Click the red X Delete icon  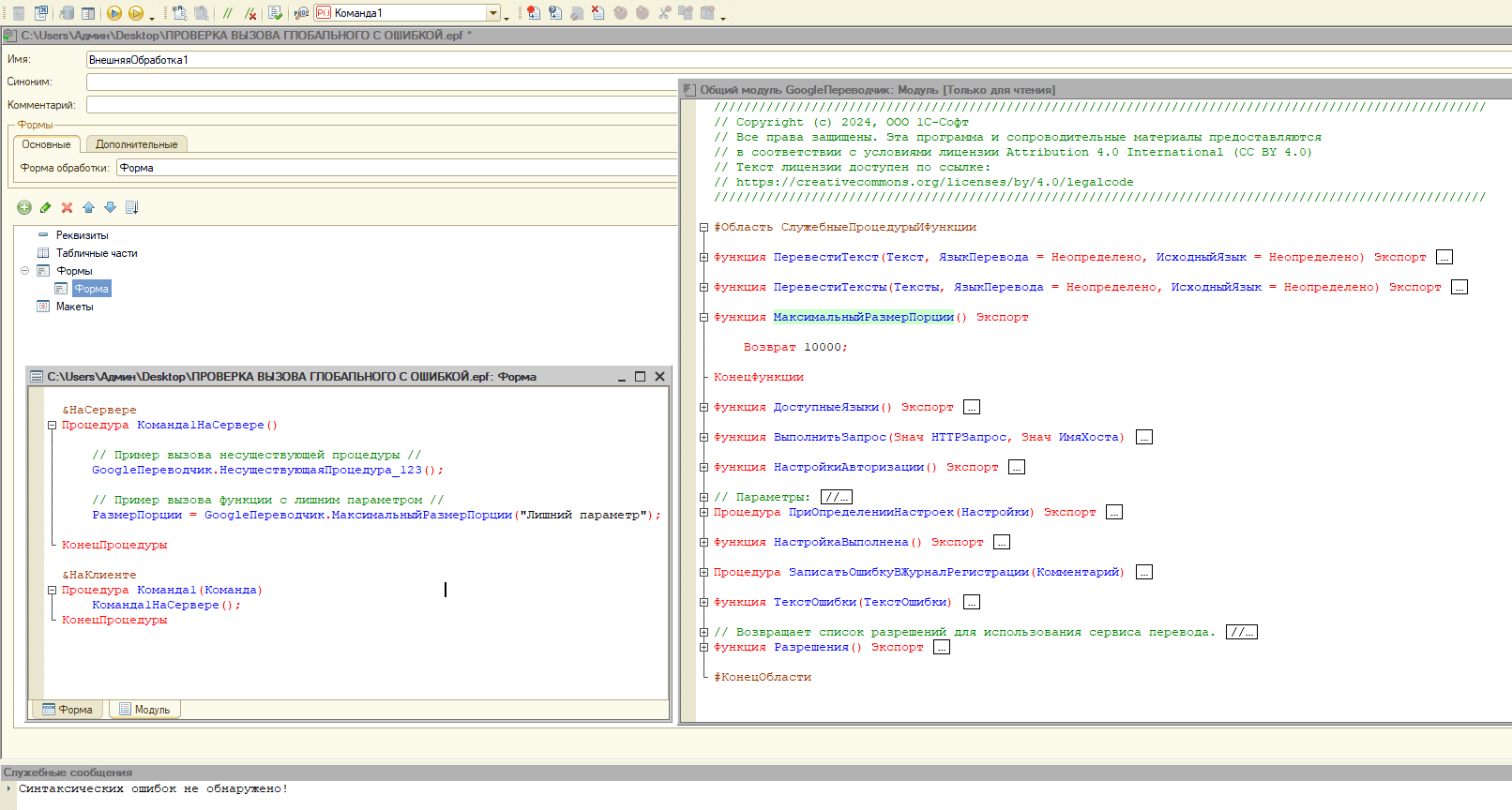67,207
